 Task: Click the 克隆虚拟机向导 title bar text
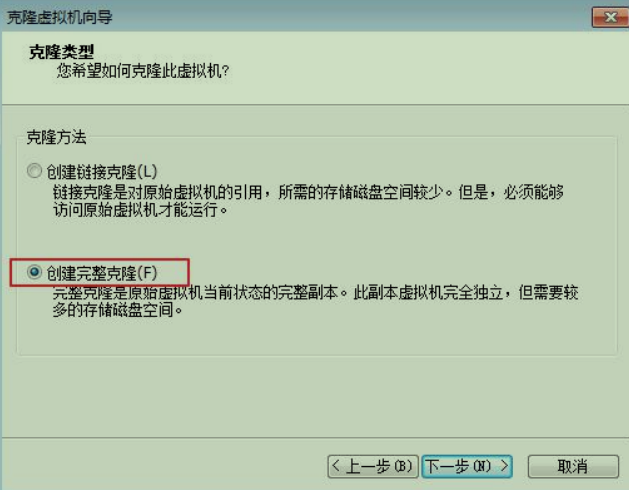(x=60, y=17)
